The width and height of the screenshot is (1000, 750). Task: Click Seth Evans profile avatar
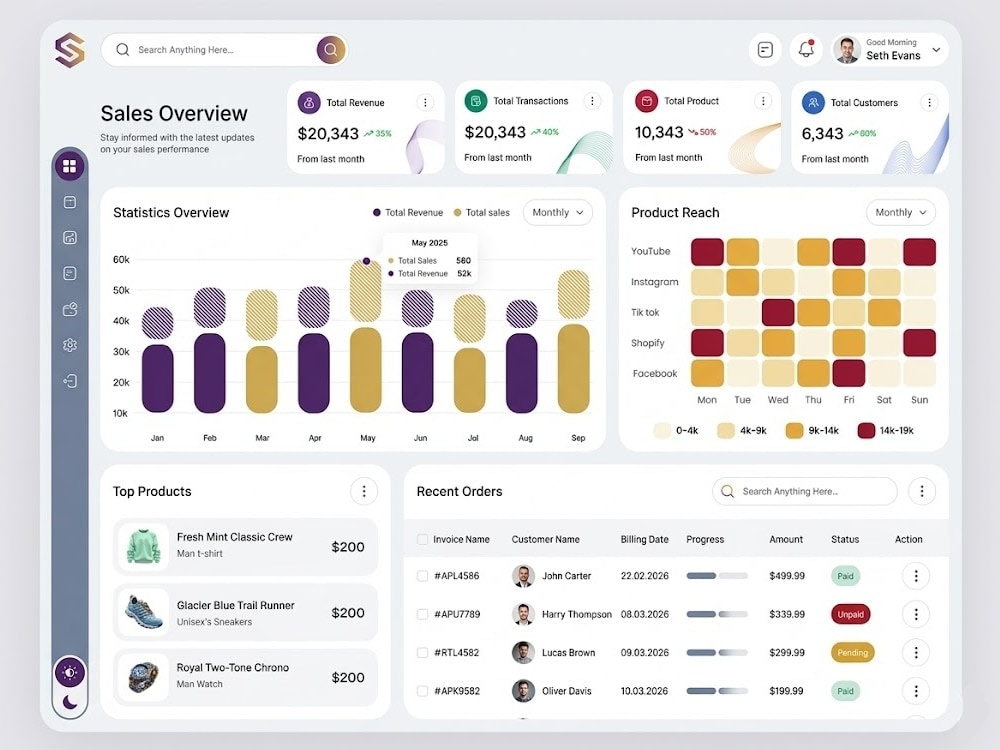(847, 50)
